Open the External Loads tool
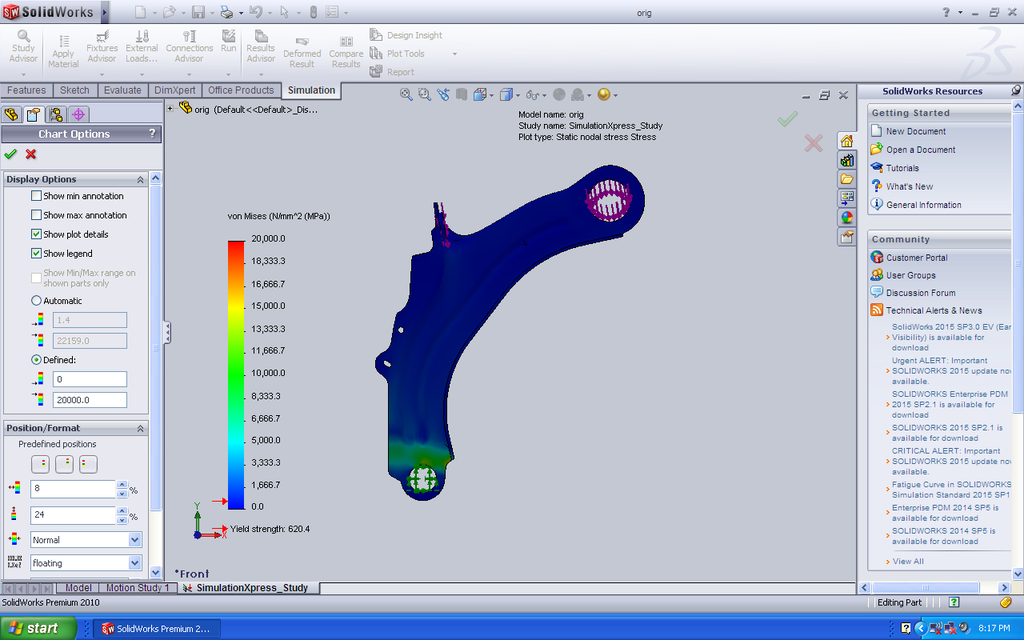Viewport: 1024px width, 640px height. click(142, 46)
